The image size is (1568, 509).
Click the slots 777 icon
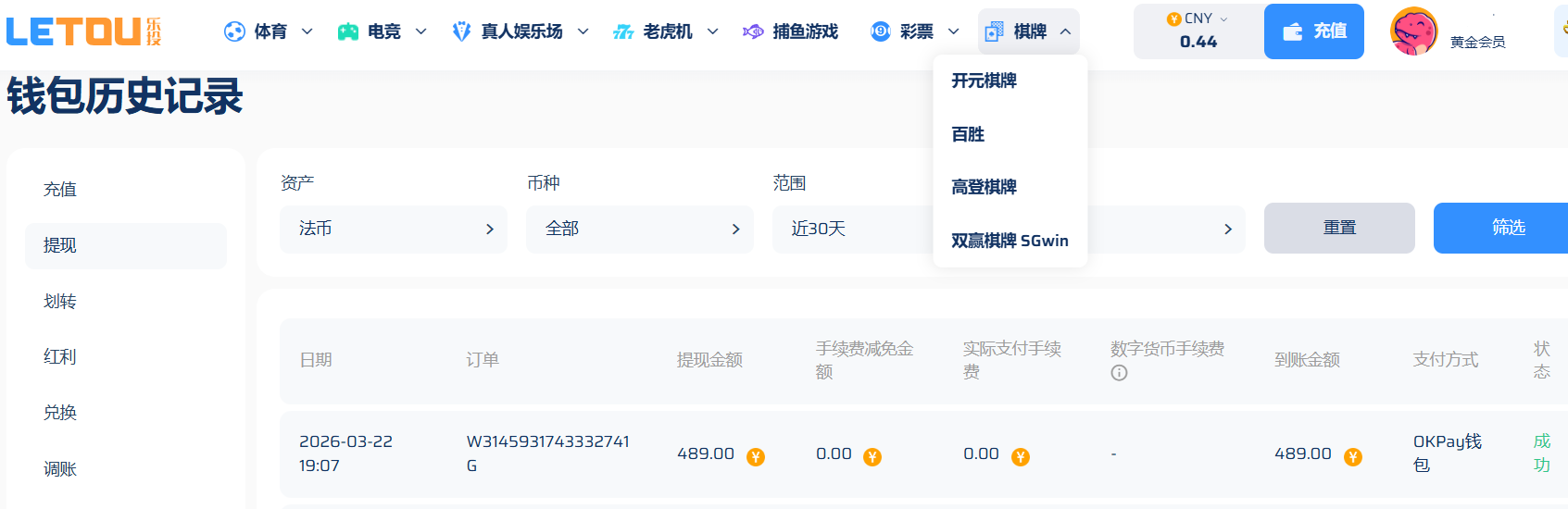(x=623, y=31)
